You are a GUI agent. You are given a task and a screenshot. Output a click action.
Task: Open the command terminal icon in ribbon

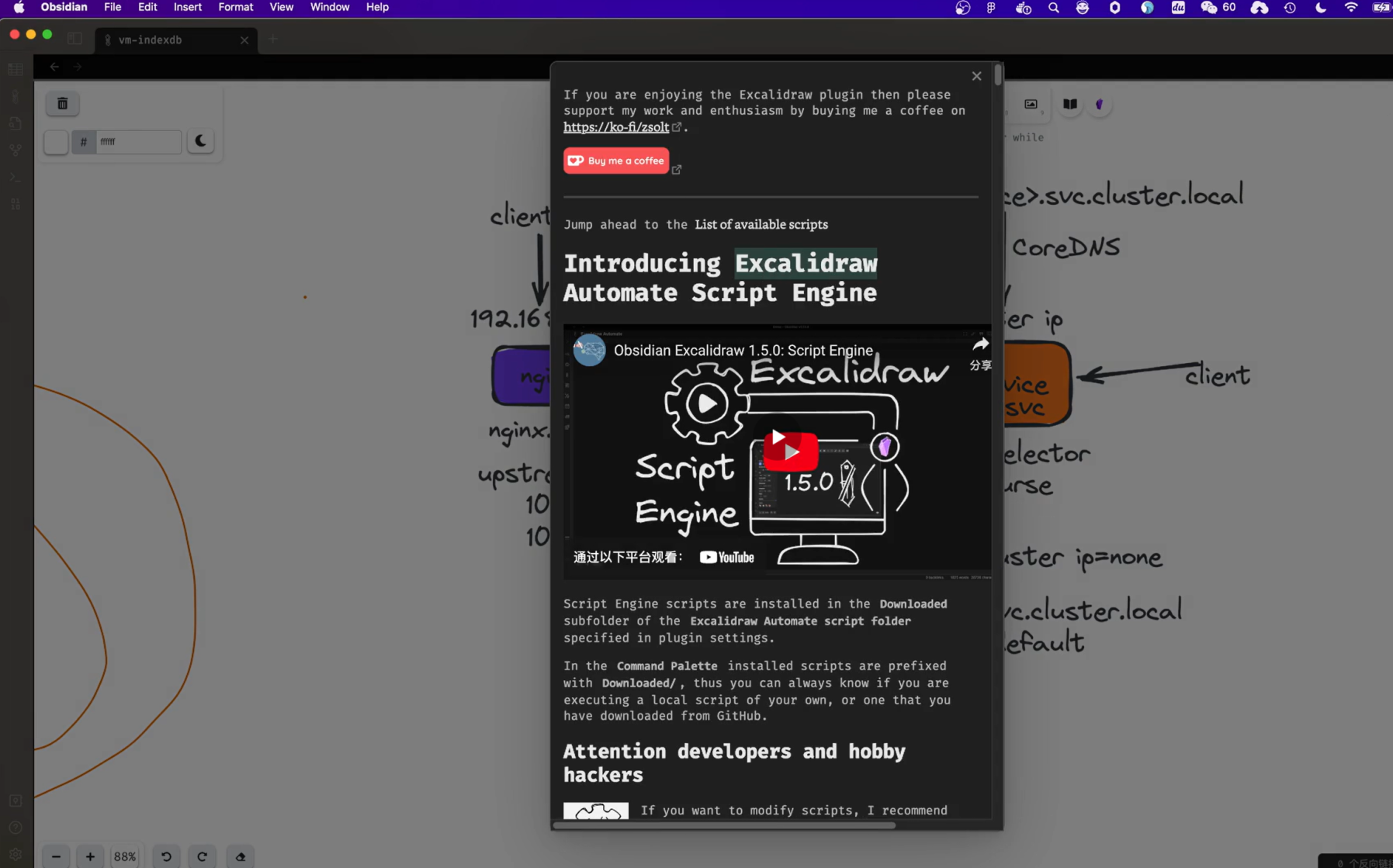pos(16,178)
